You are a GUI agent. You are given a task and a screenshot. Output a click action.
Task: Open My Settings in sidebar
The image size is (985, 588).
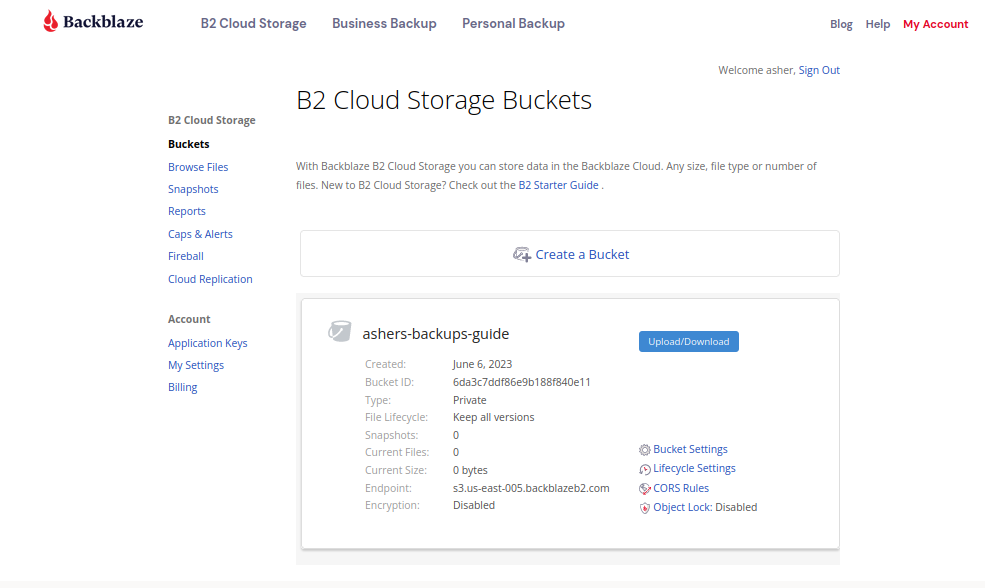pyautogui.click(x=195, y=365)
